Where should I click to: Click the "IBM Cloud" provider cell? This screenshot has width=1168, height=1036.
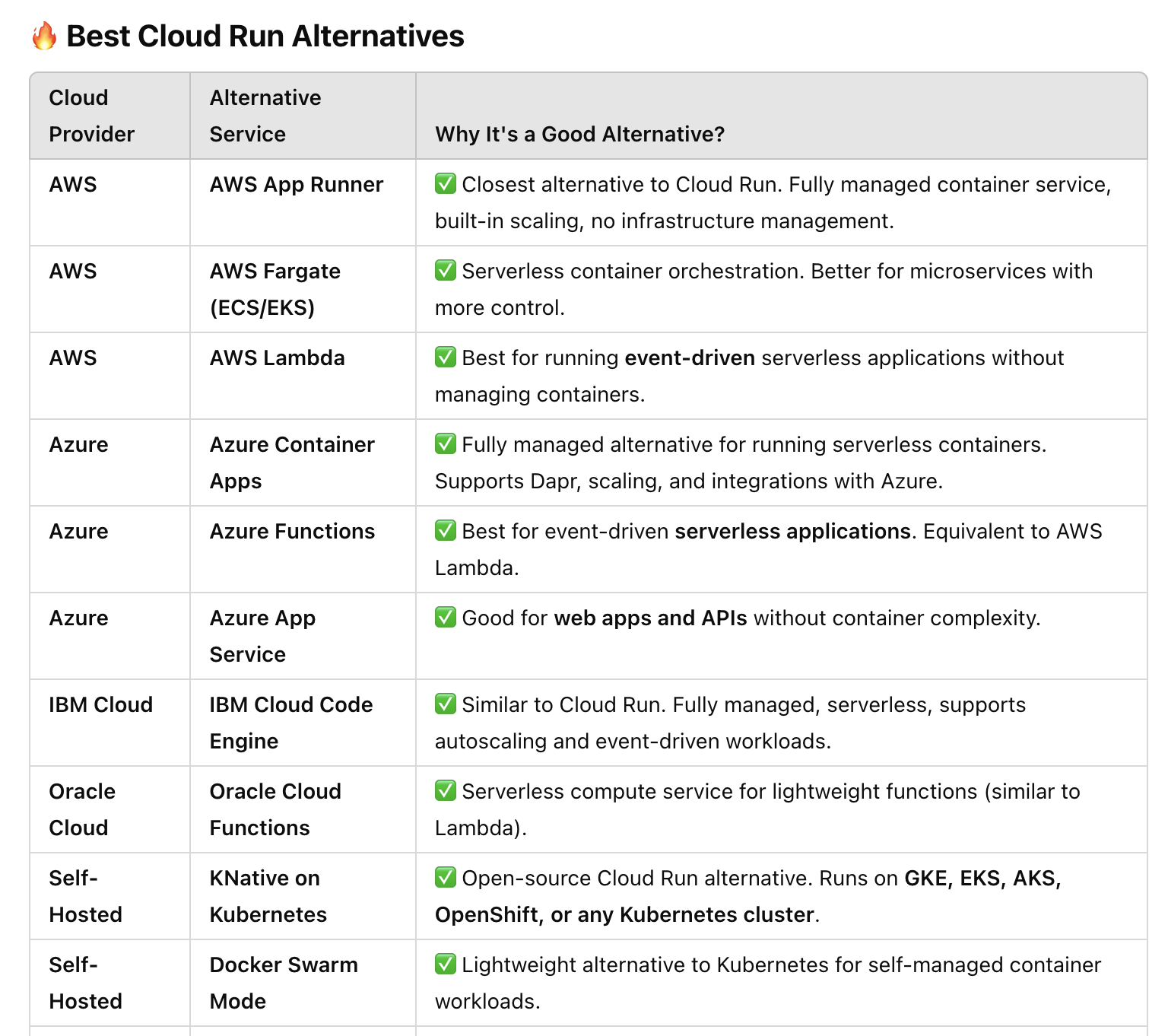(x=100, y=704)
